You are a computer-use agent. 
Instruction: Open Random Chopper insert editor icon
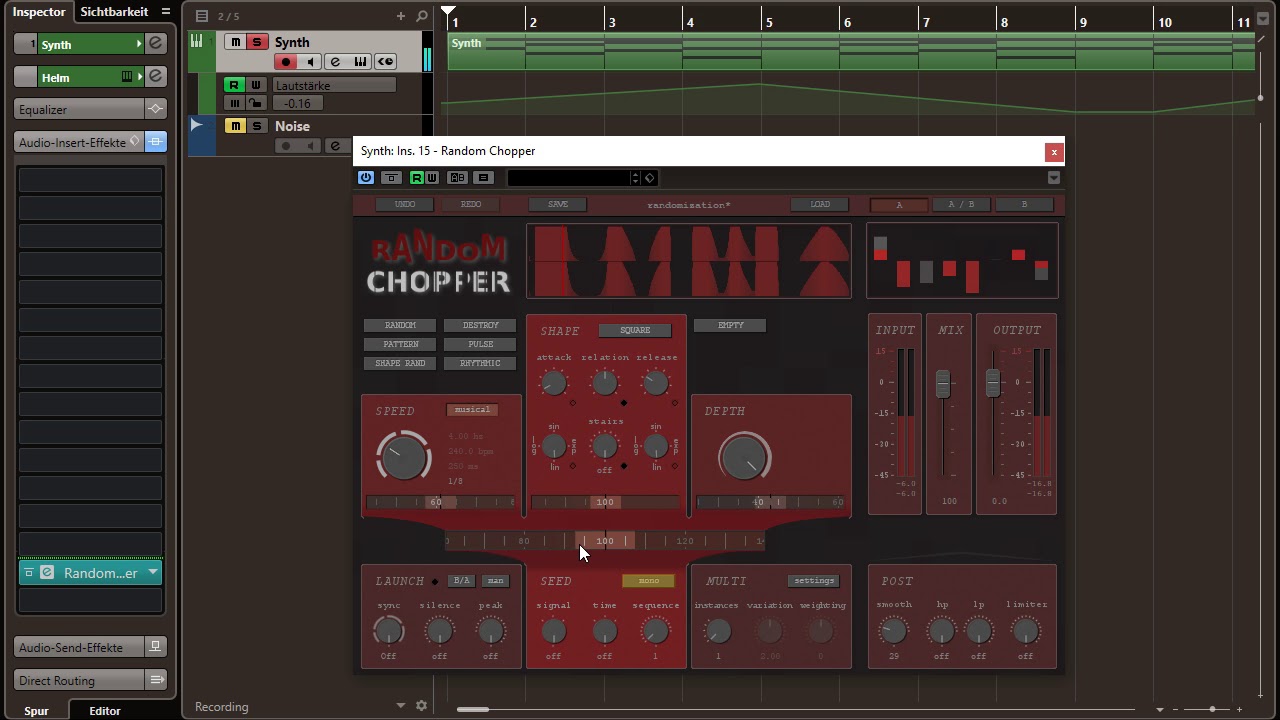pyautogui.click(x=46, y=573)
